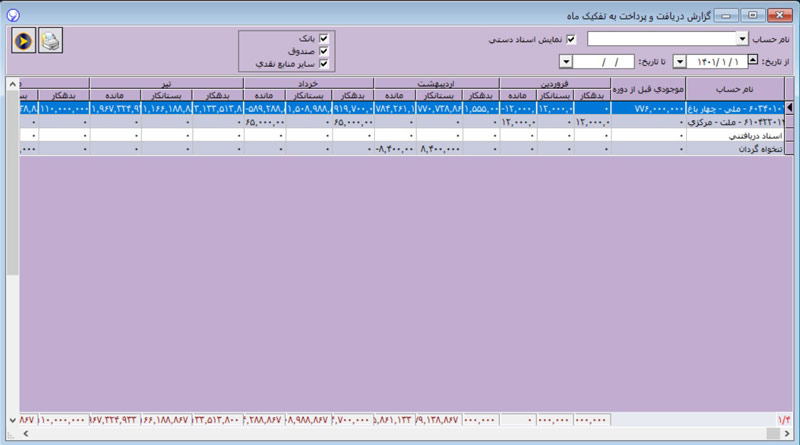The height and width of the screenshot is (445, 800).
Task: Open the از تاریخ date picker dropdown
Action: 680,62
